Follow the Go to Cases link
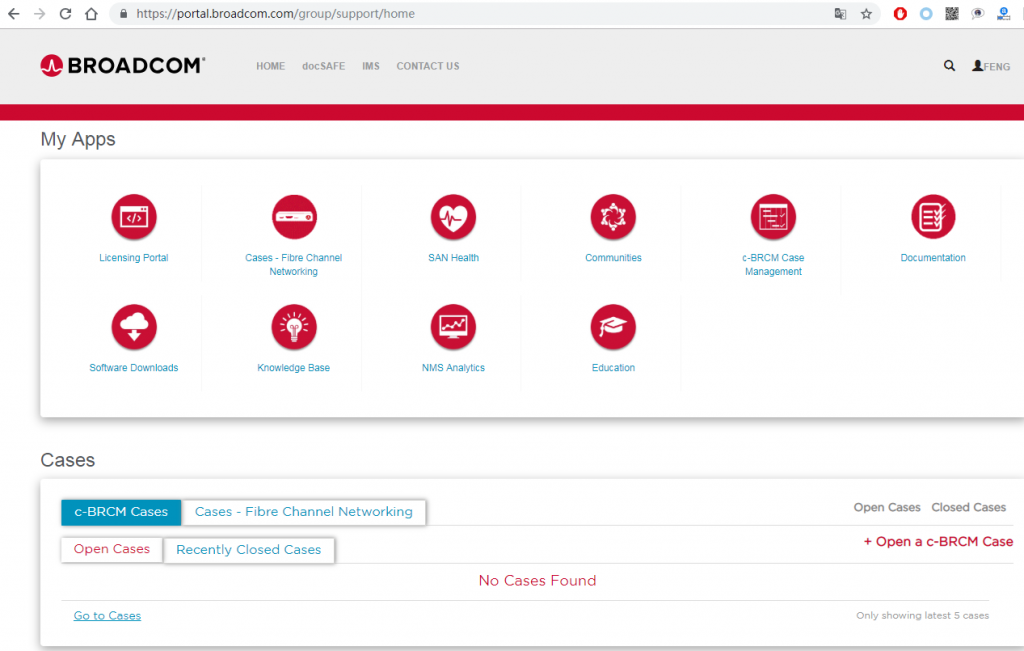 tap(107, 616)
